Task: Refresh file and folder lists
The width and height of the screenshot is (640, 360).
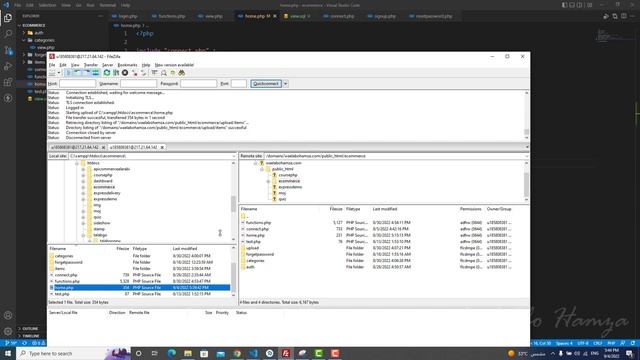Action: coord(107,73)
